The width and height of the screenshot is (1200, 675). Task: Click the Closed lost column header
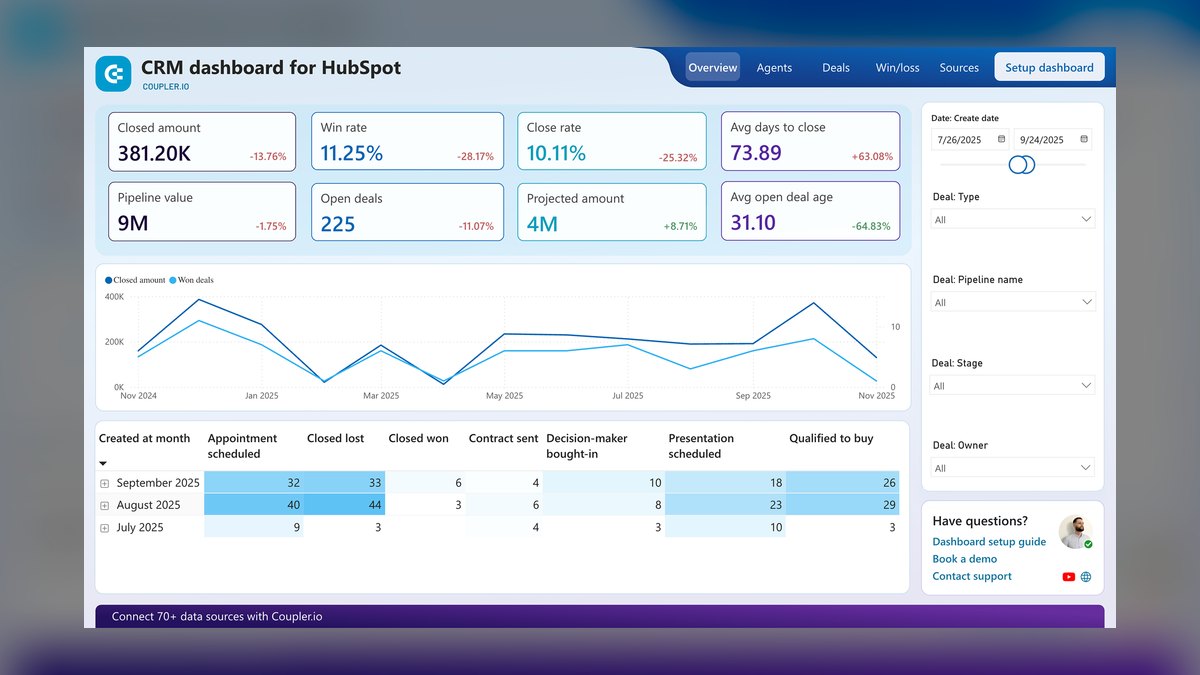(x=336, y=438)
